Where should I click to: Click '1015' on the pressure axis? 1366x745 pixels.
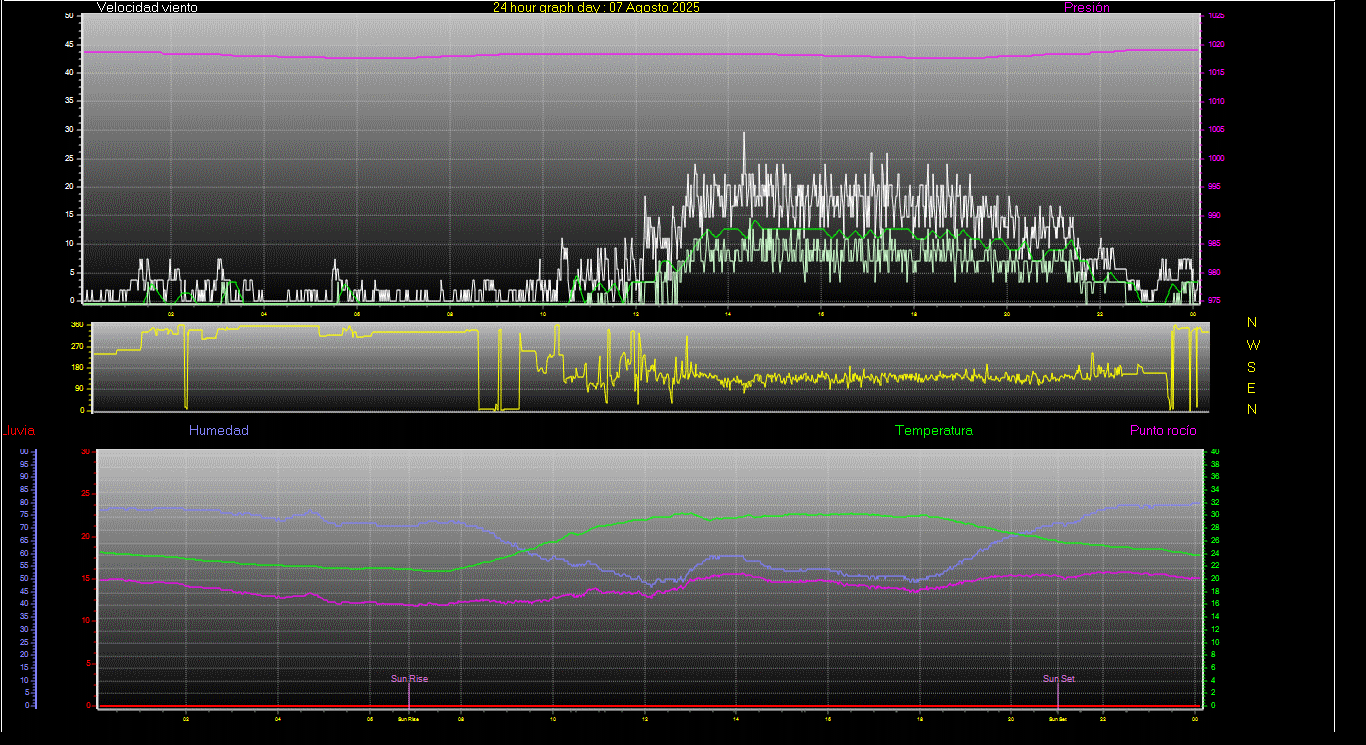point(1216,73)
